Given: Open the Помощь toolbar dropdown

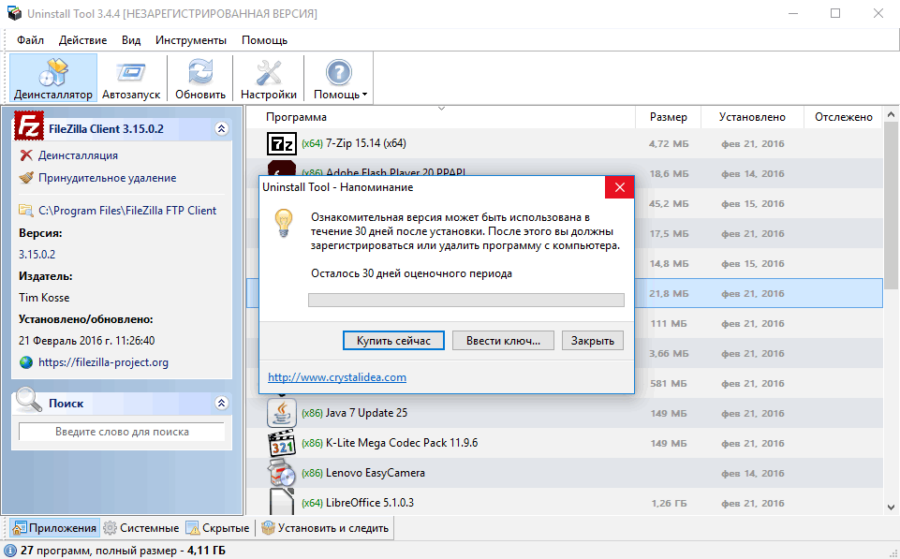Looking at the screenshot, I should (x=339, y=79).
